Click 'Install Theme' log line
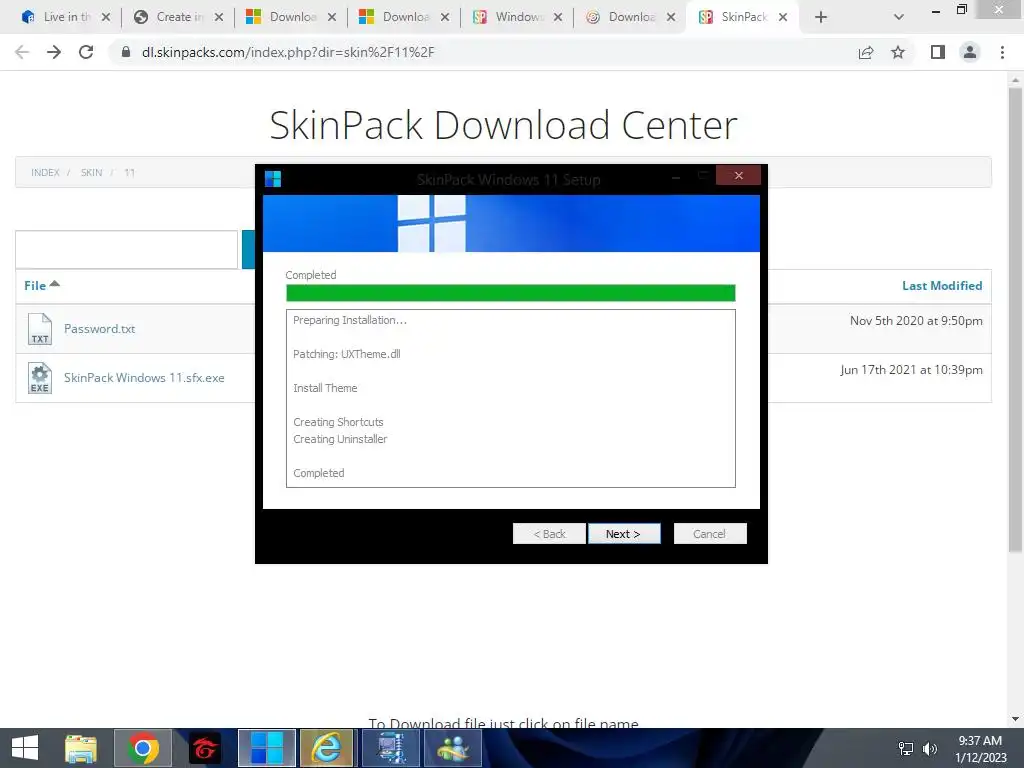Image resolution: width=1024 pixels, height=768 pixels. coord(325,388)
